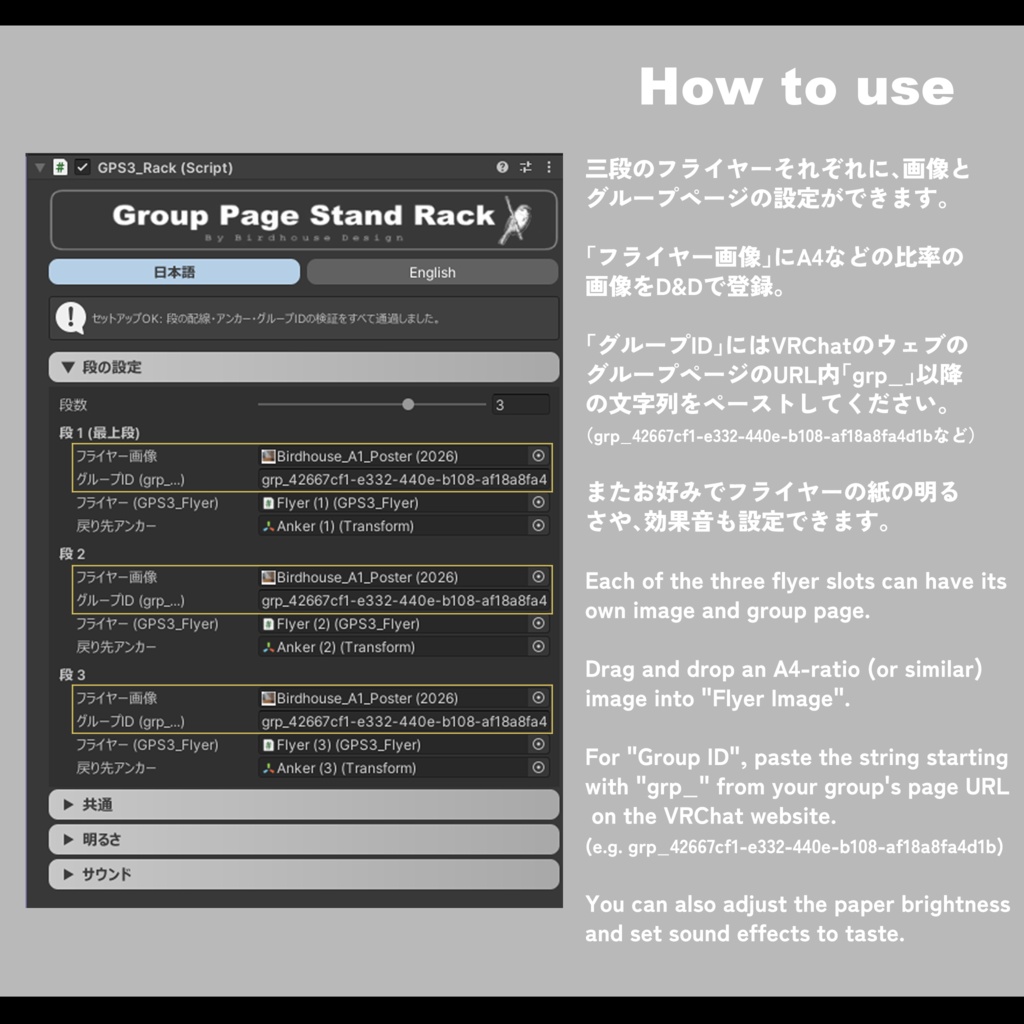Click the How to use heading

click(x=796, y=87)
